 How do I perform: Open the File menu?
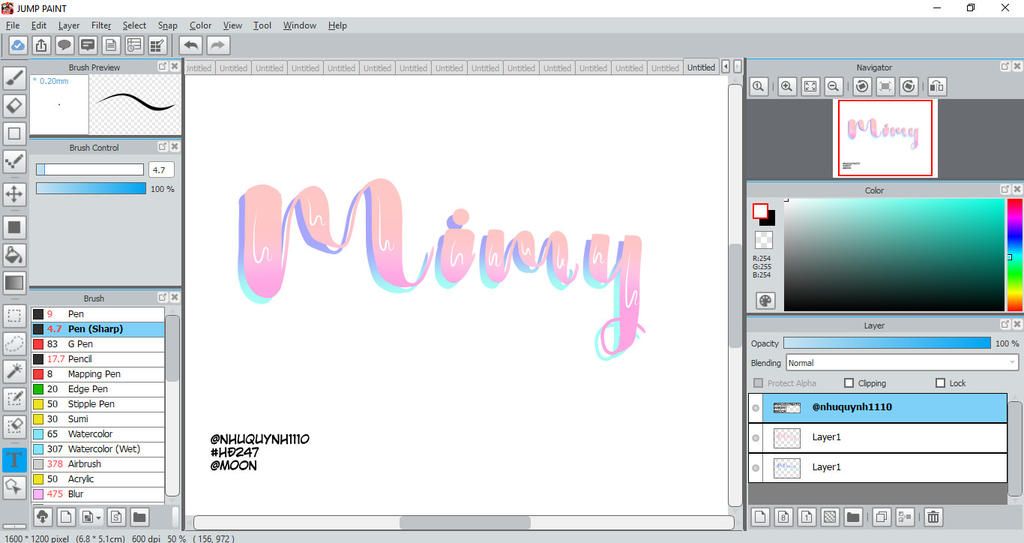[x=12, y=25]
